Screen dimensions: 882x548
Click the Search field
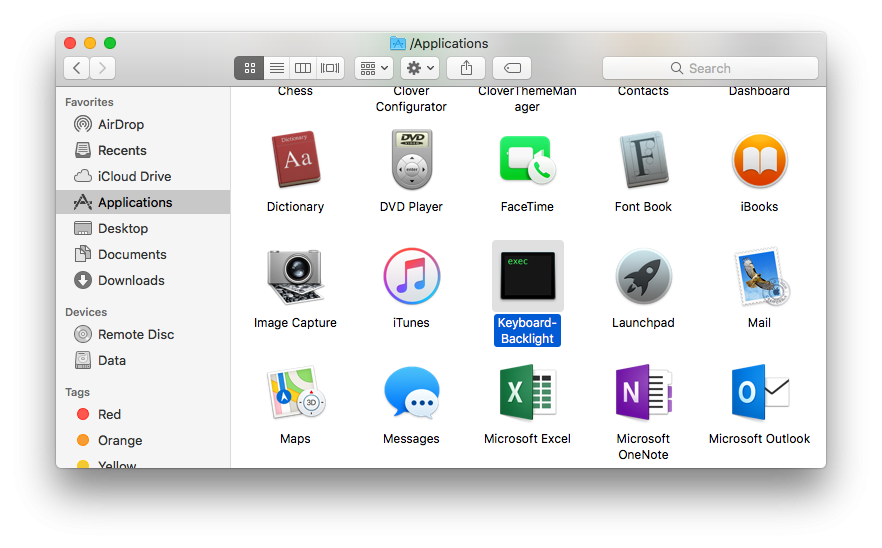coord(710,68)
